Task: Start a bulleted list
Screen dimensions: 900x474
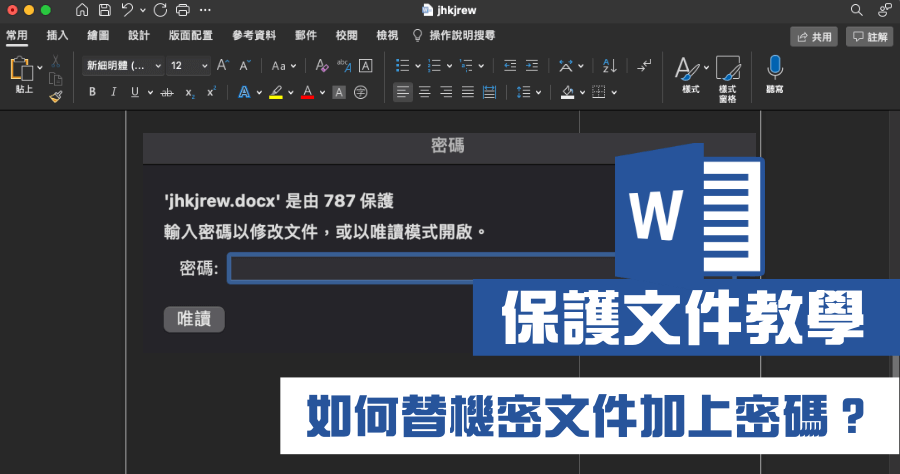Action: click(x=402, y=66)
